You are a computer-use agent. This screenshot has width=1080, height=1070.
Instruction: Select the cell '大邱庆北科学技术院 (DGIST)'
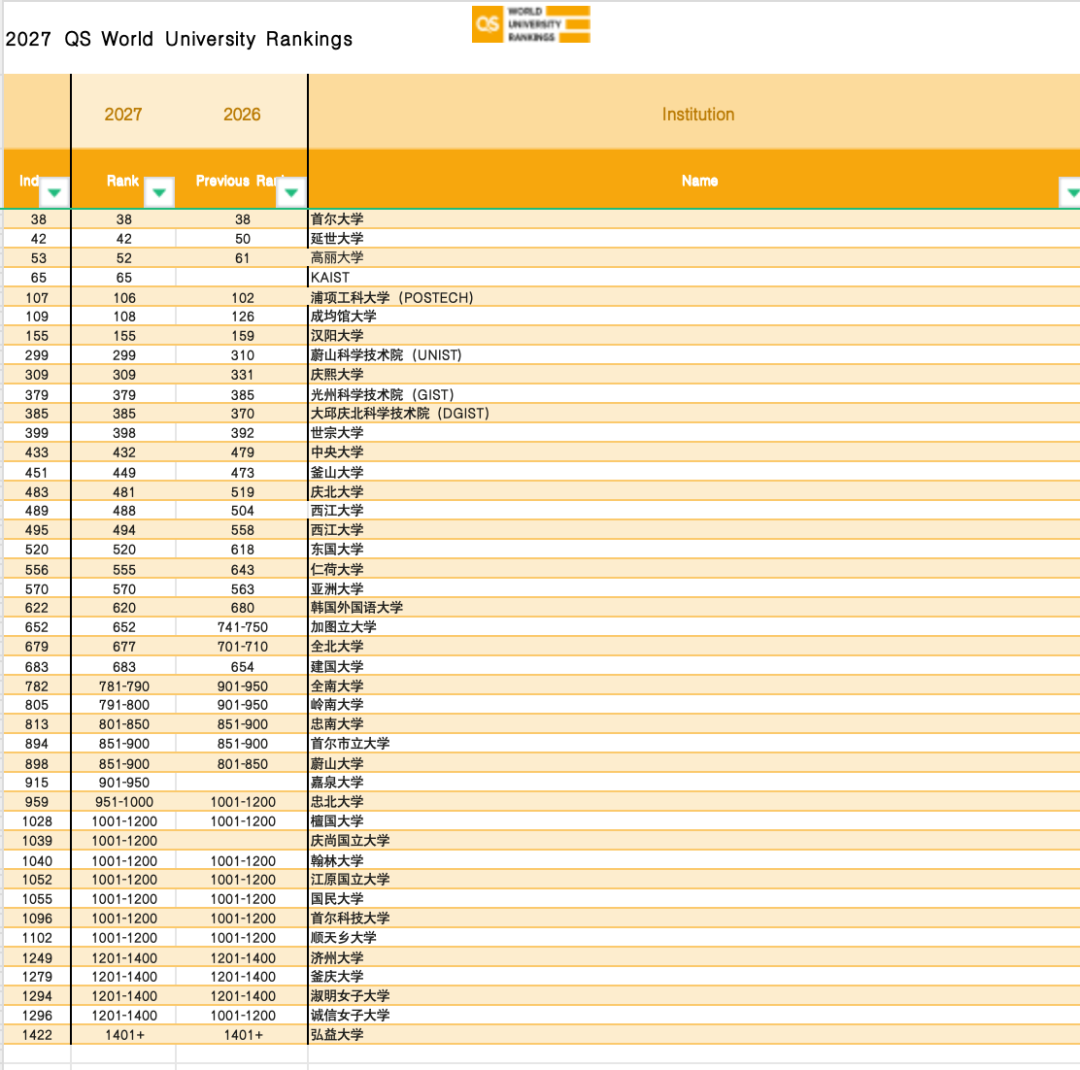[694, 413]
